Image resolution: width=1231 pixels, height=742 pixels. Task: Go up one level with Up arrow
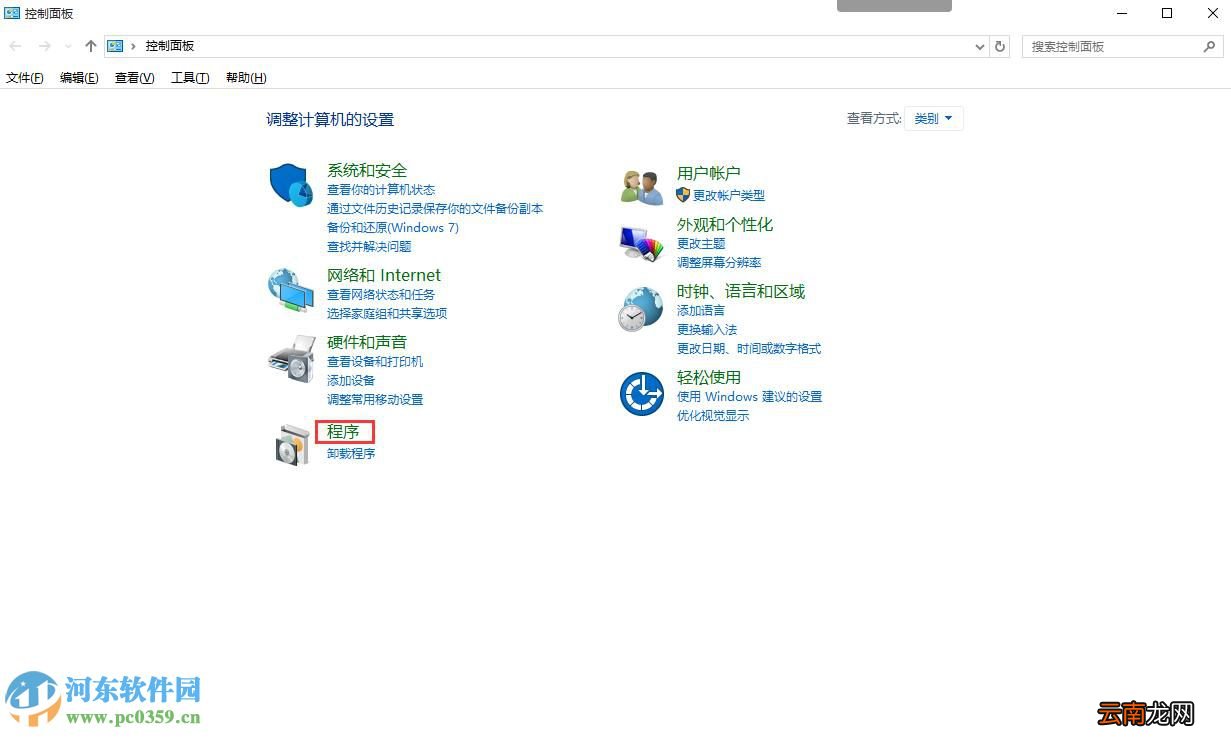click(91, 46)
